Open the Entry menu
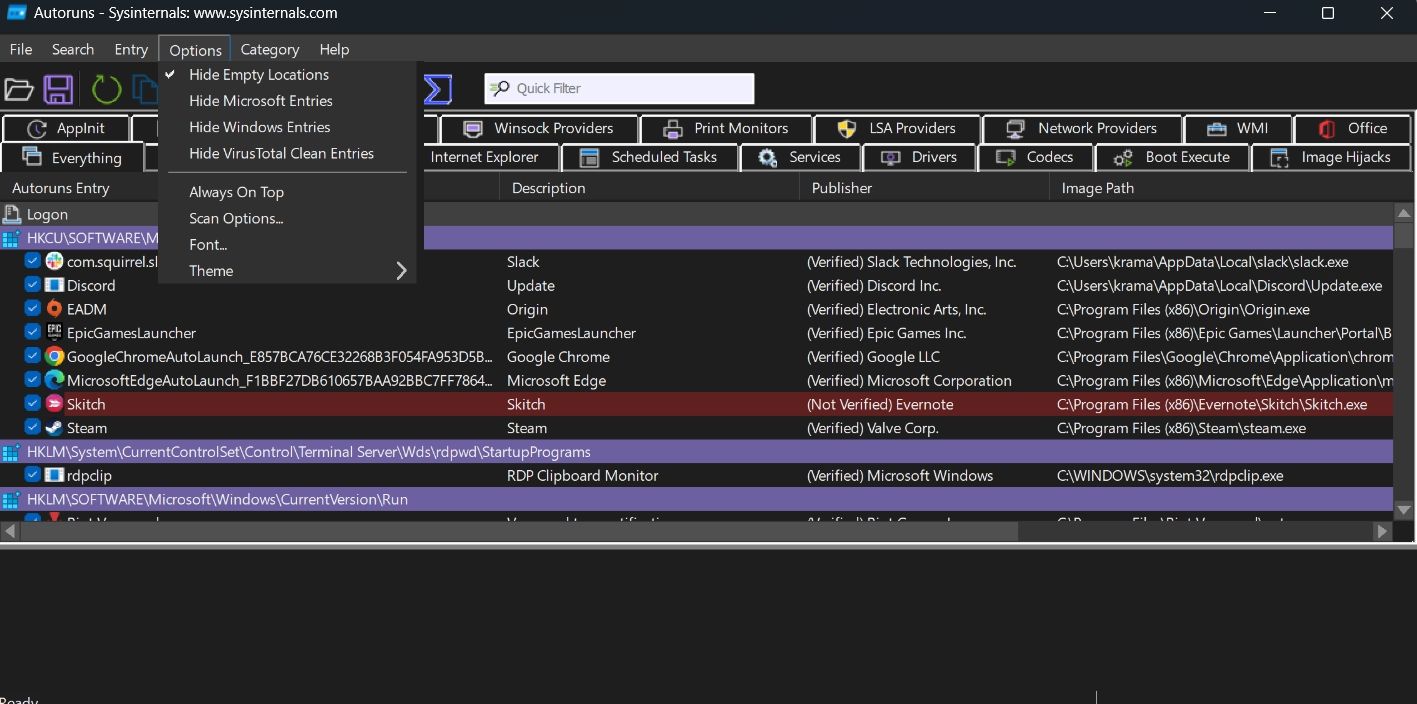The height and width of the screenshot is (704, 1417). 131,49
